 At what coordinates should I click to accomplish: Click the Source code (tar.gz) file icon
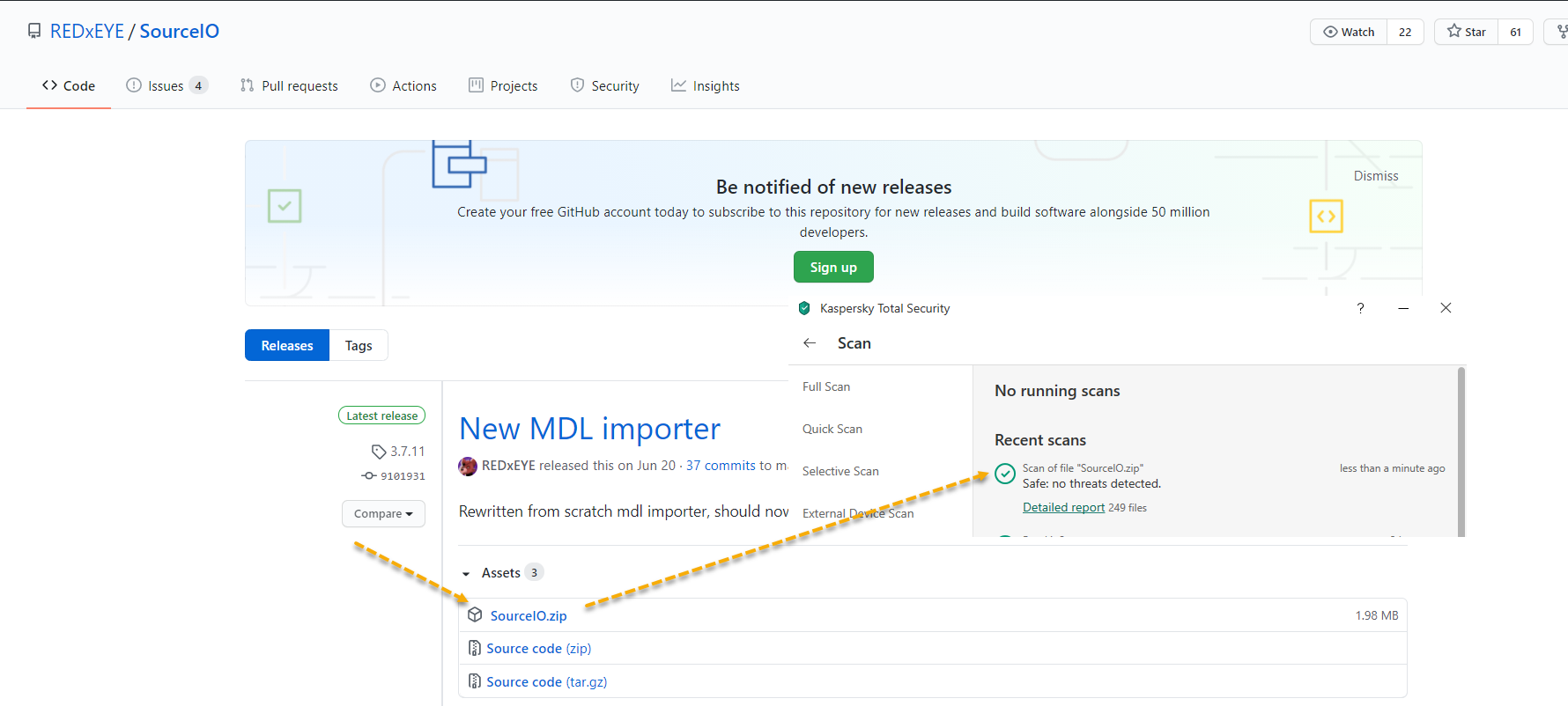tap(475, 681)
